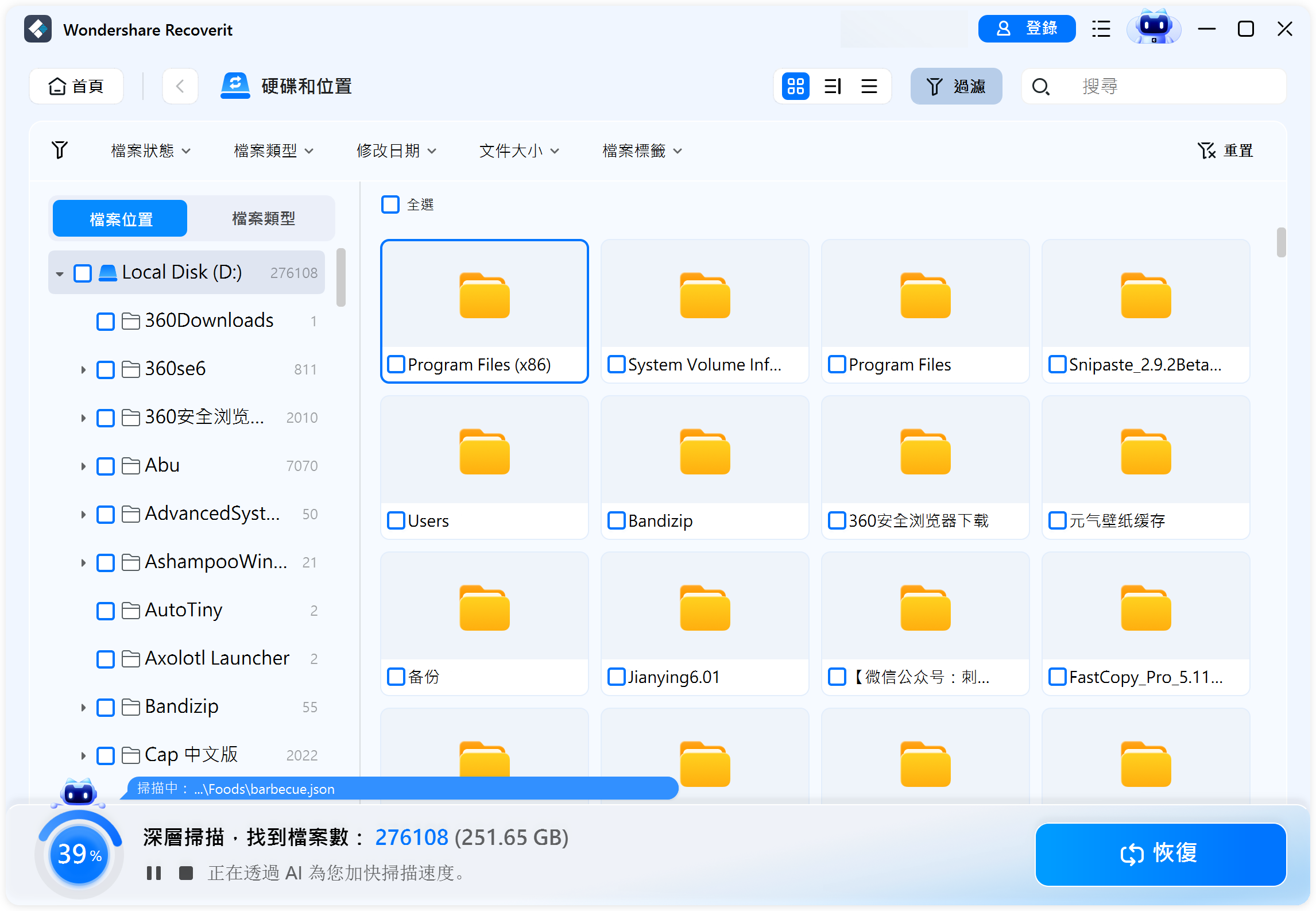
Task: Click the 恢復 recover button
Action: coord(1160,854)
